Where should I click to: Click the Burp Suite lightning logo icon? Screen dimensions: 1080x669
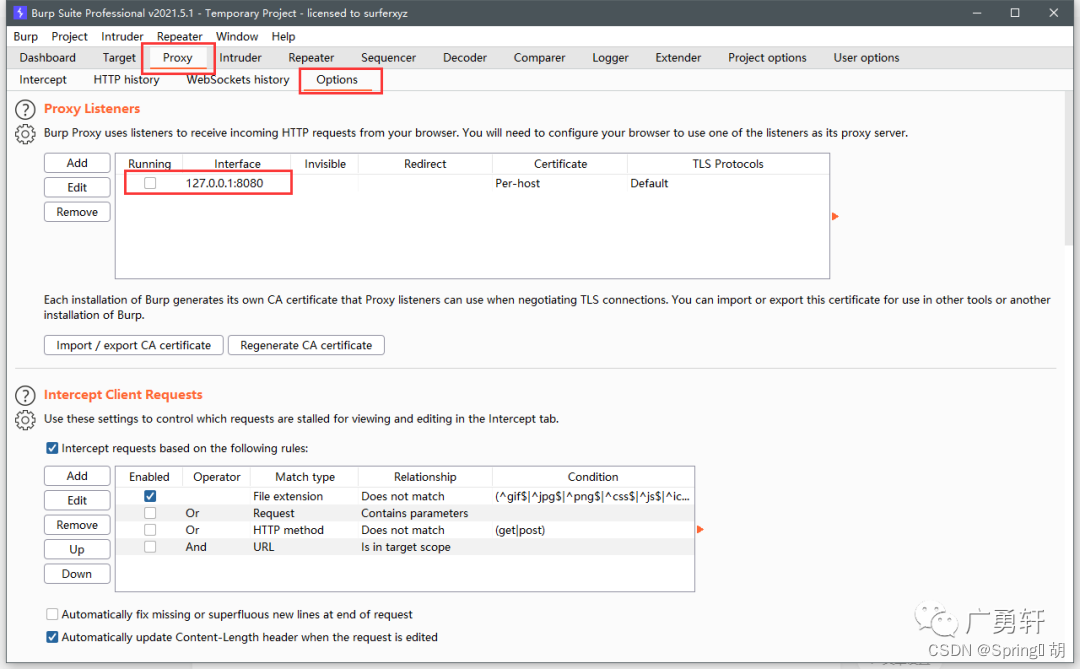coord(20,12)
